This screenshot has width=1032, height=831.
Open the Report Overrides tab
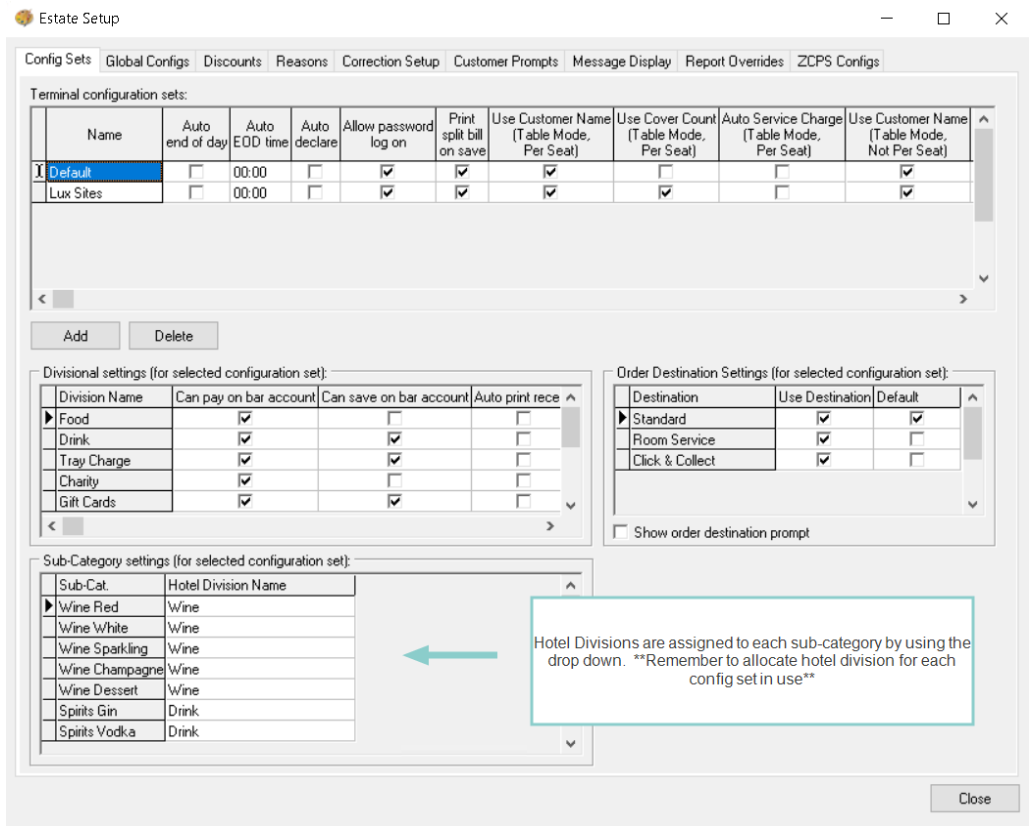(734, 61)
